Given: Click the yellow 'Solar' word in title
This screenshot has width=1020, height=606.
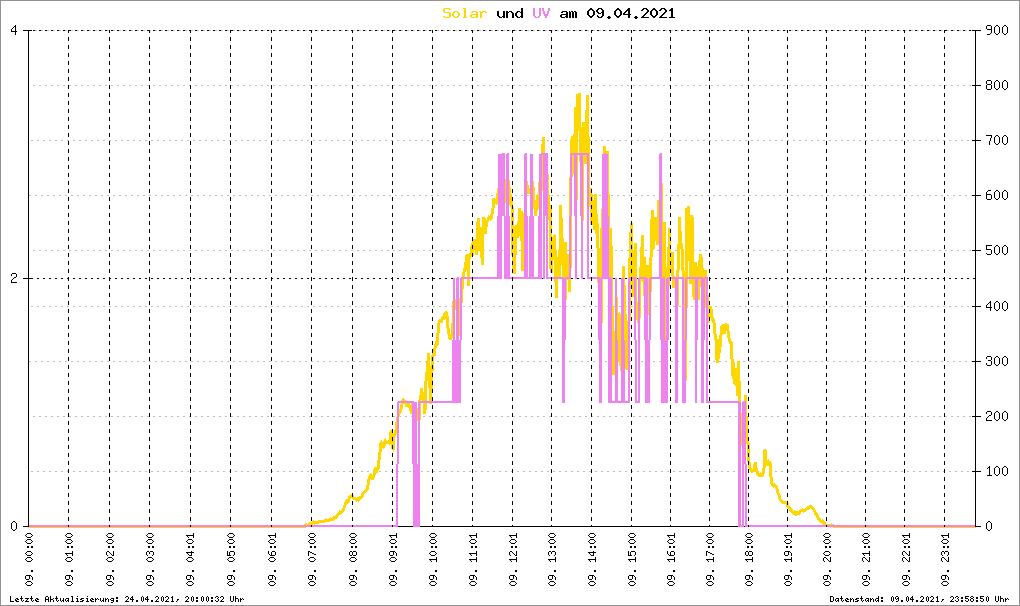Looking at the screenshot, I should (x=464, y=13).
